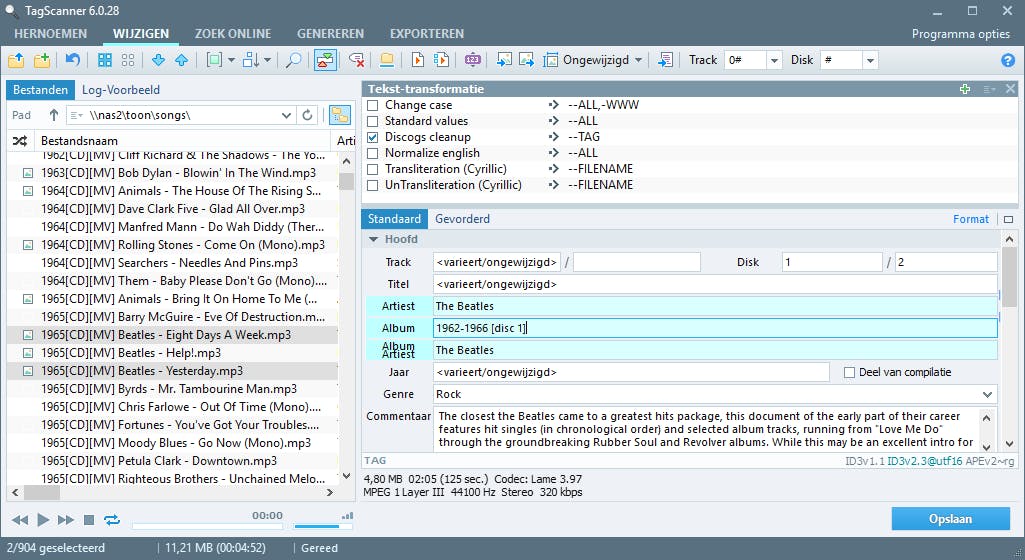Enable the Change case checkbox
Image resolution: width=1025 pixels, height=560 pixels.
point(373,105)
